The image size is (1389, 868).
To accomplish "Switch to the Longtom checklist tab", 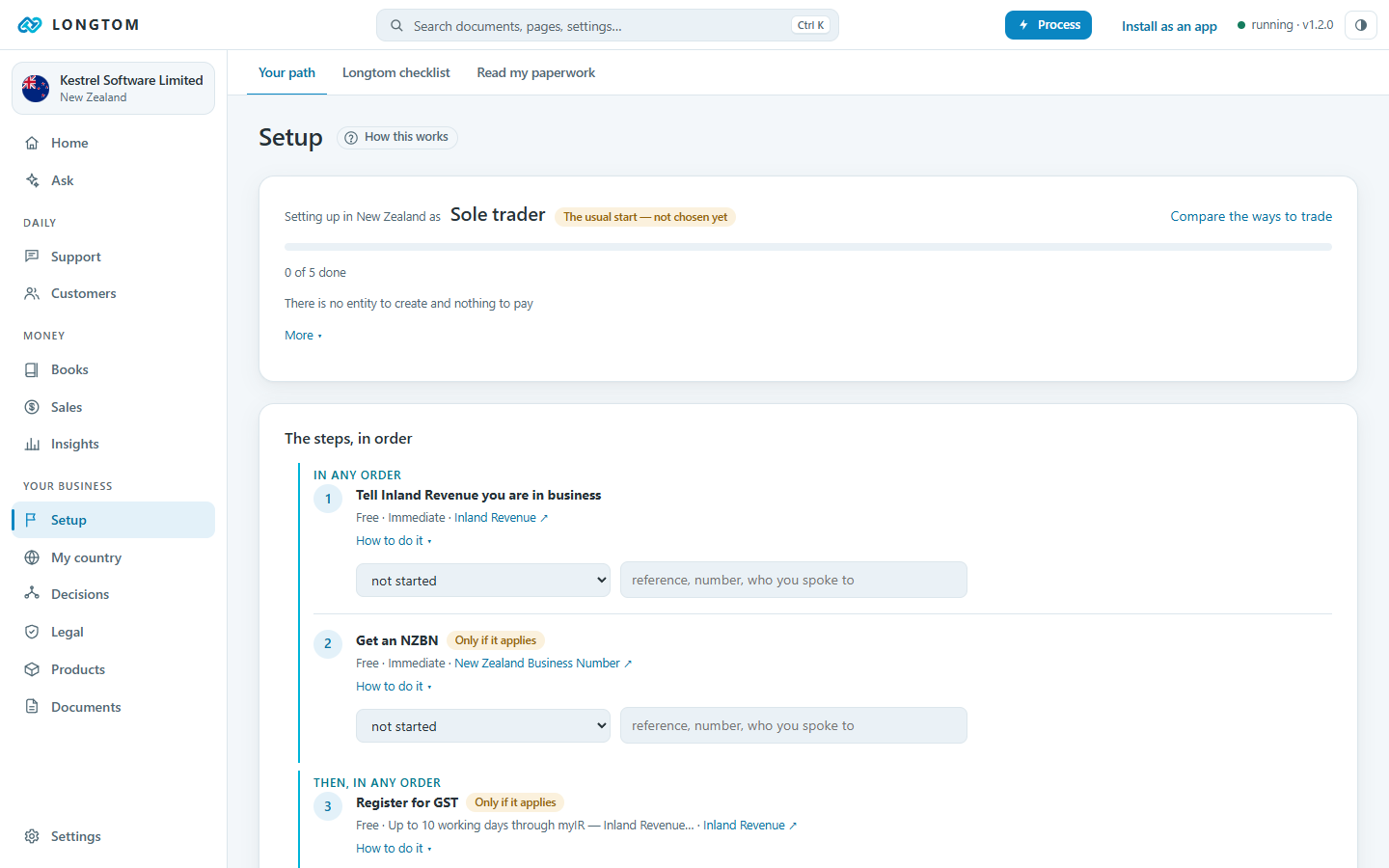I will pos(395,72).
